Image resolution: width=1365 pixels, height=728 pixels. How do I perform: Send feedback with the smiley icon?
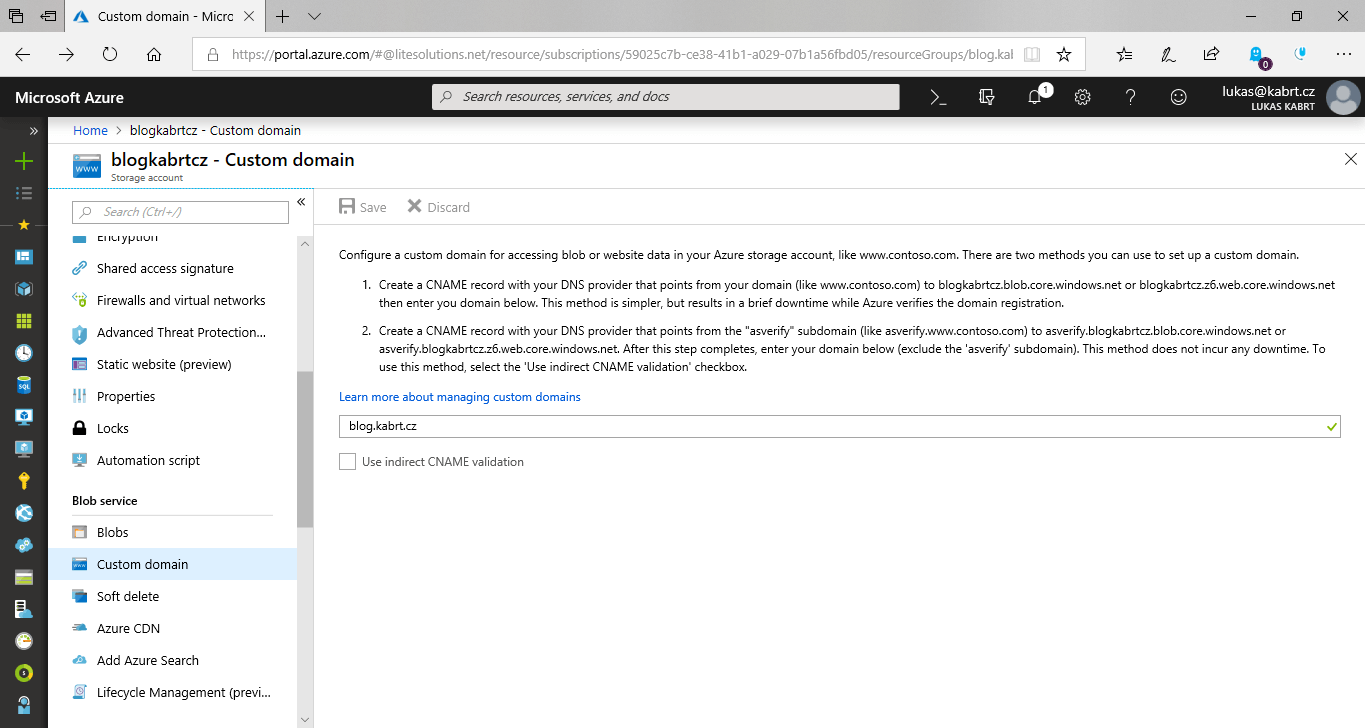click(1178, 97)
